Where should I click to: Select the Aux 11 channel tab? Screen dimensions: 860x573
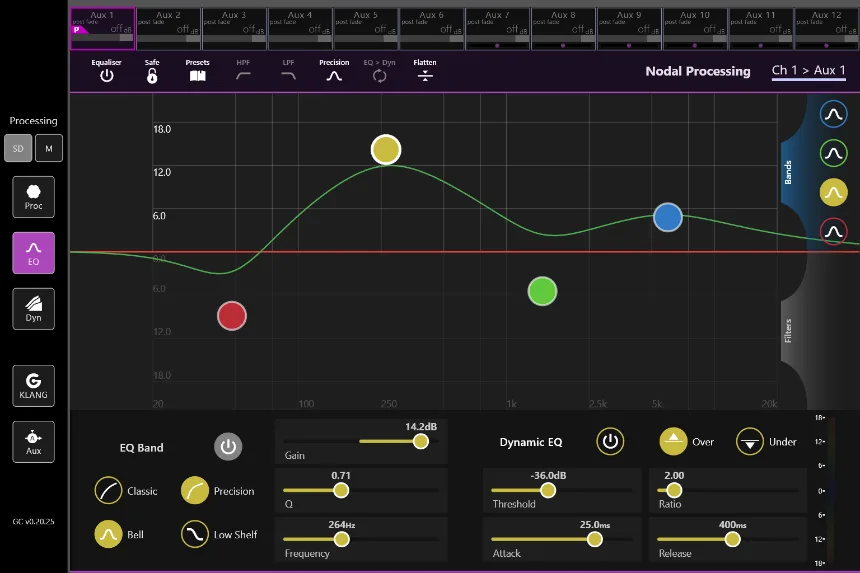point(761,29)
